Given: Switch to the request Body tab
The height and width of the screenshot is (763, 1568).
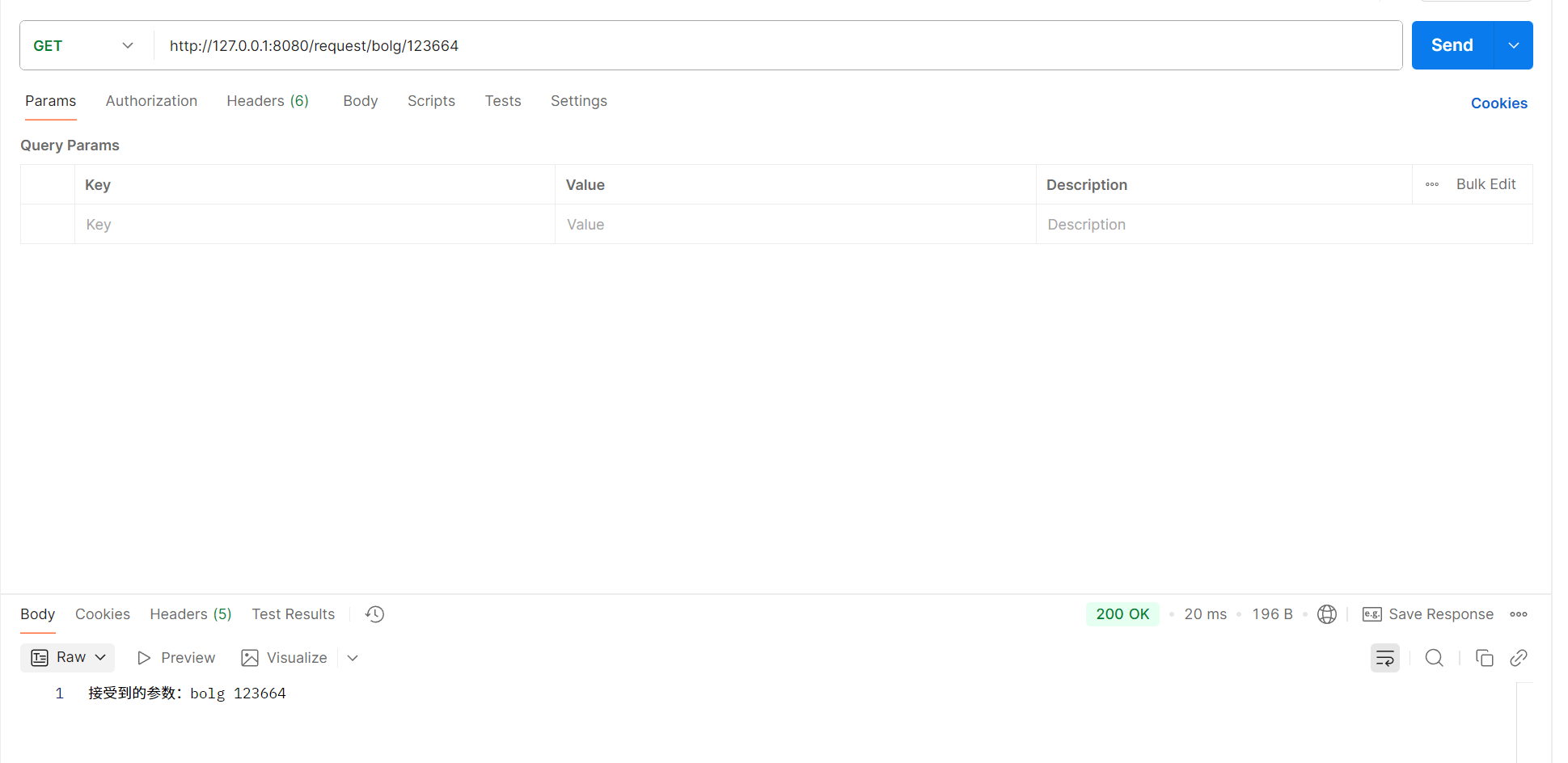Looking at the screenshot, I should click(361, 101).
